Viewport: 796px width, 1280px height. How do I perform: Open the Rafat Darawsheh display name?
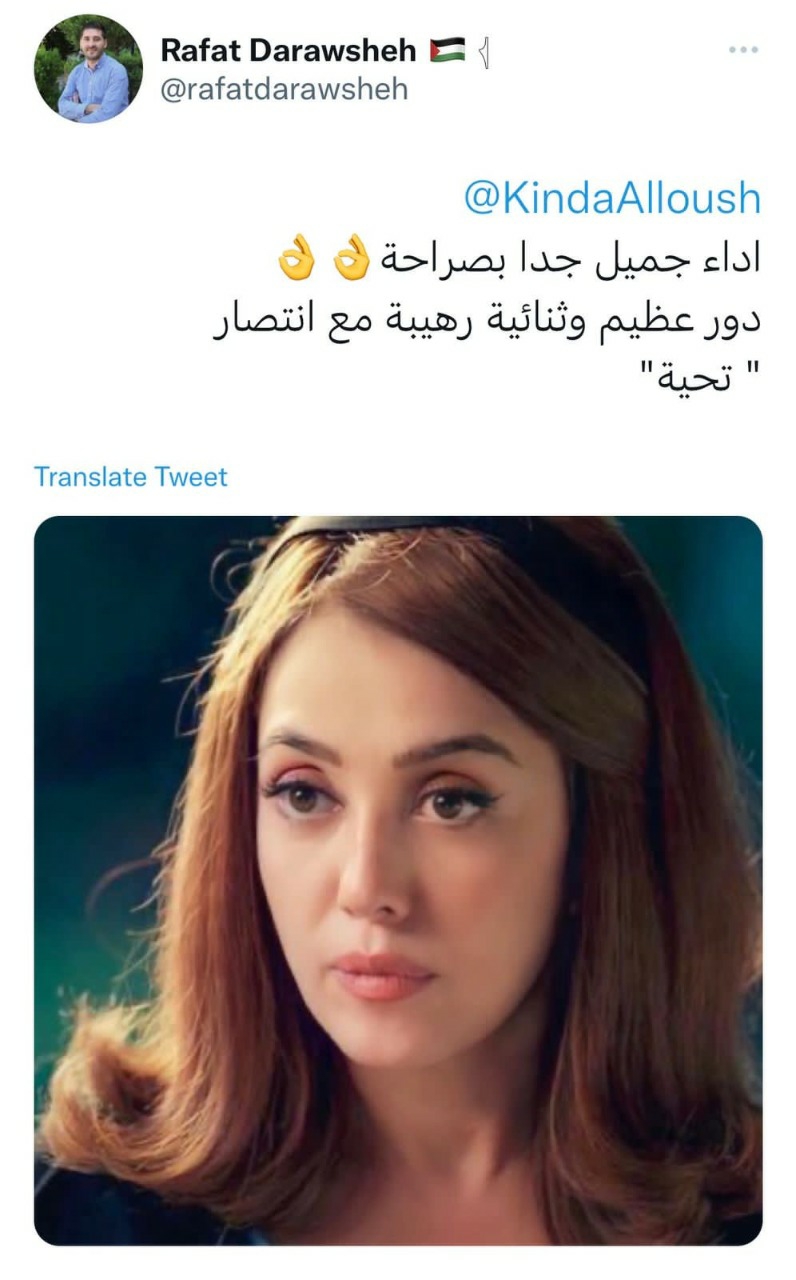[x=288, y=50]
